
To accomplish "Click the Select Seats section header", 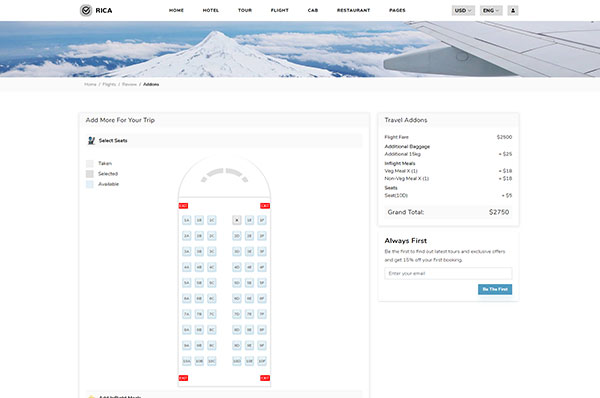I will click(224, 140).
